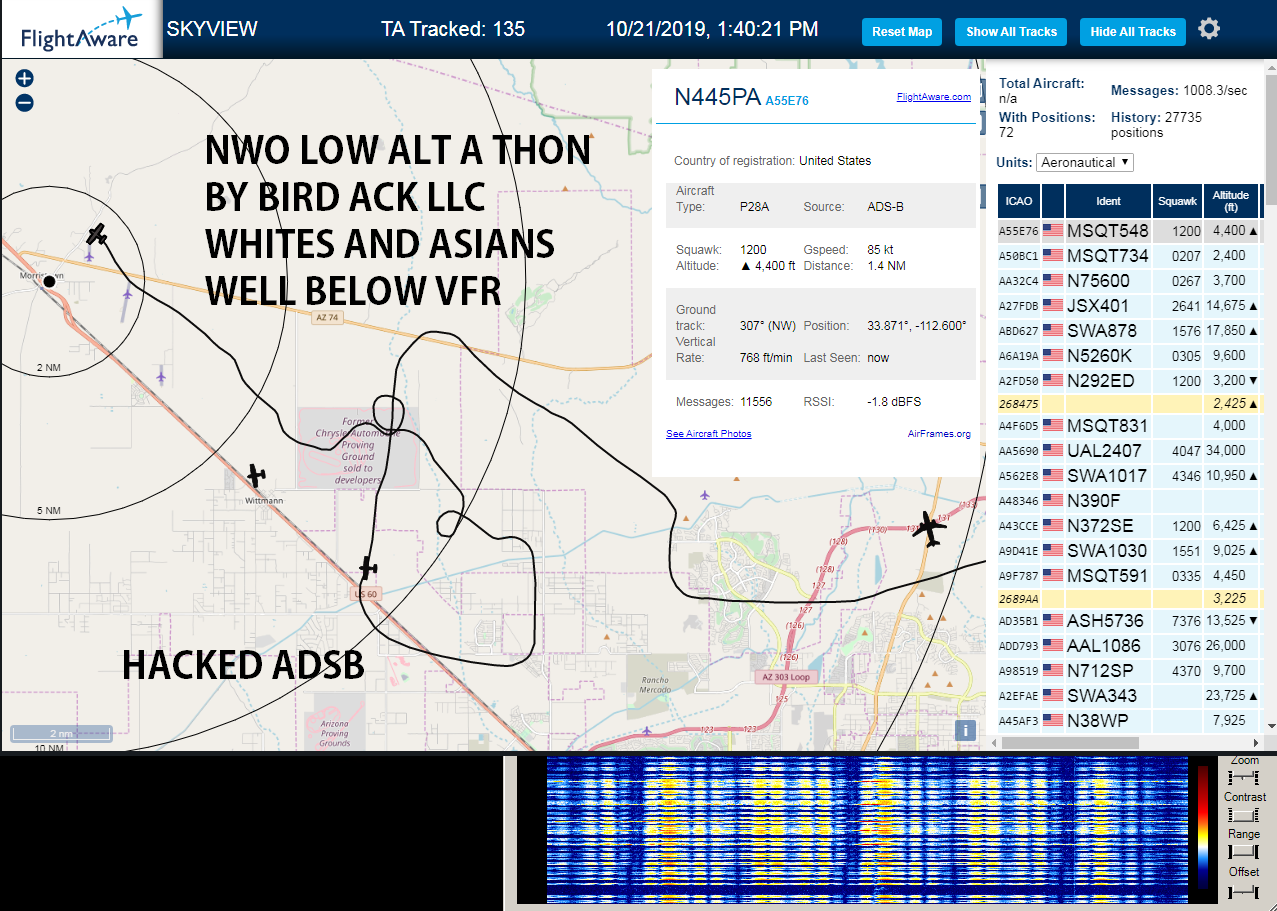The image size is (1277, 911).
Task: Open the map info 'i' button
Action: pos(965,730)
